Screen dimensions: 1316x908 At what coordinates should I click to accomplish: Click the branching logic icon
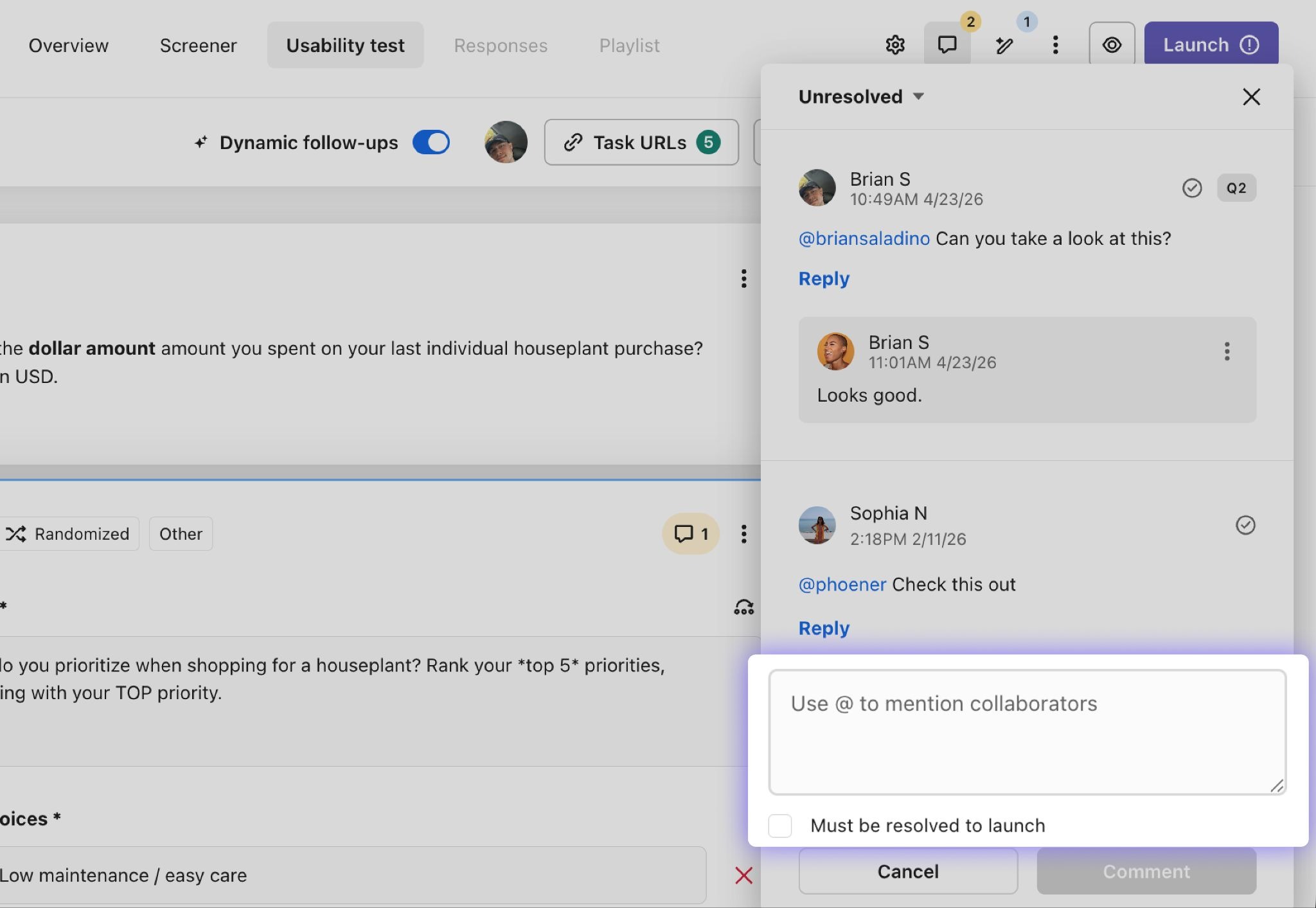743,607
